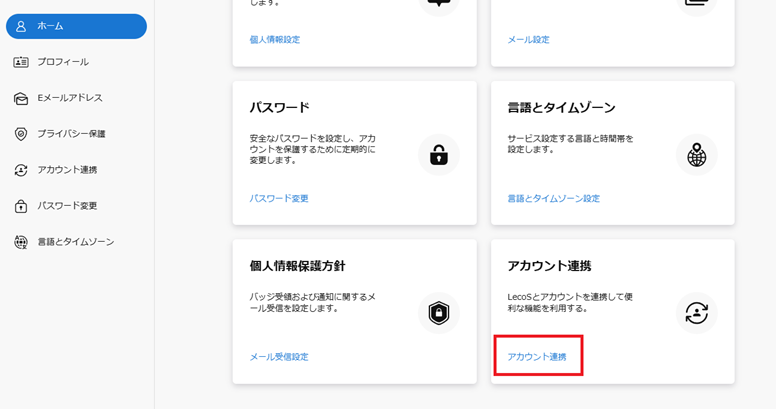This screenshot has height=409, width=776.
Task: Open the 言語とタイムゾーン設定 link
Action: coord(553,198)
